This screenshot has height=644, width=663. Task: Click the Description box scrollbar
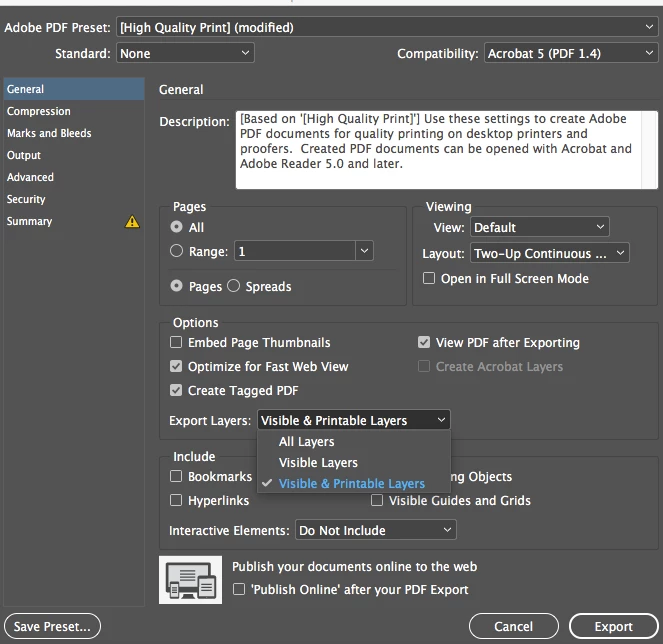pyautogui.click(x=649, y=150)
